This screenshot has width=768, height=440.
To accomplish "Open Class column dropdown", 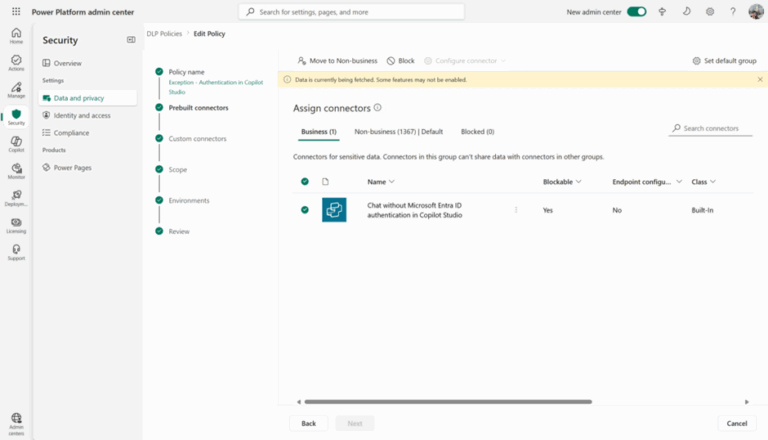I will (703, 182).
